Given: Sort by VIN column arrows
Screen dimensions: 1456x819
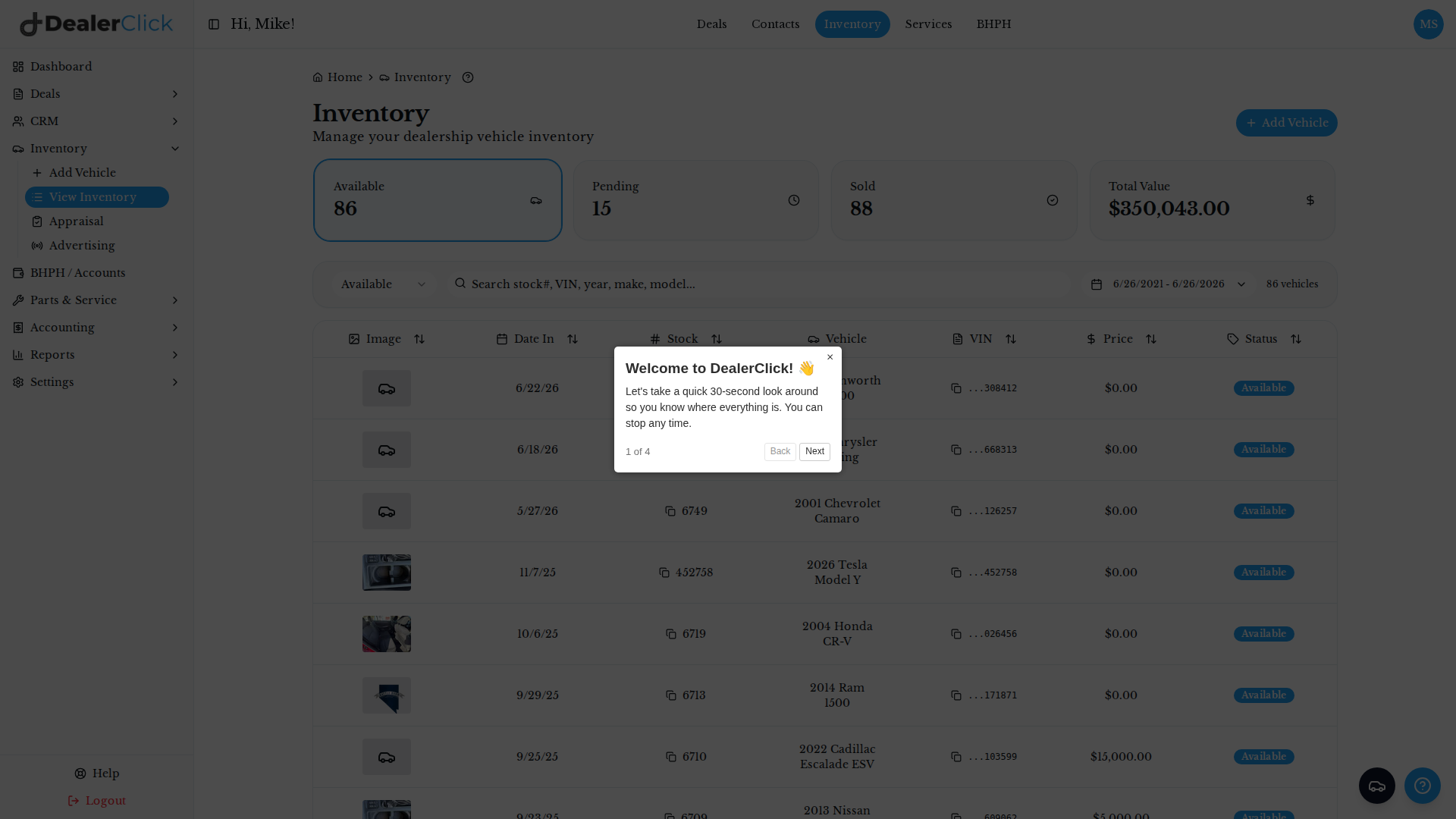Looking at the screenshot, I should [x=1011, y=339].
